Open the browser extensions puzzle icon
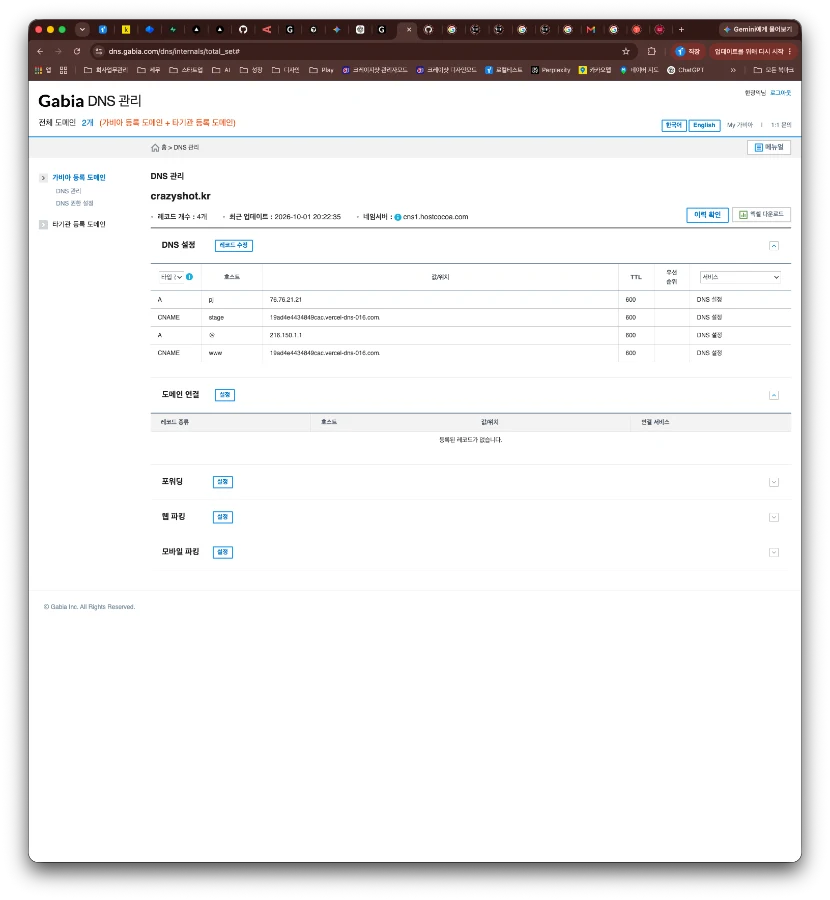 click(651, 52)
